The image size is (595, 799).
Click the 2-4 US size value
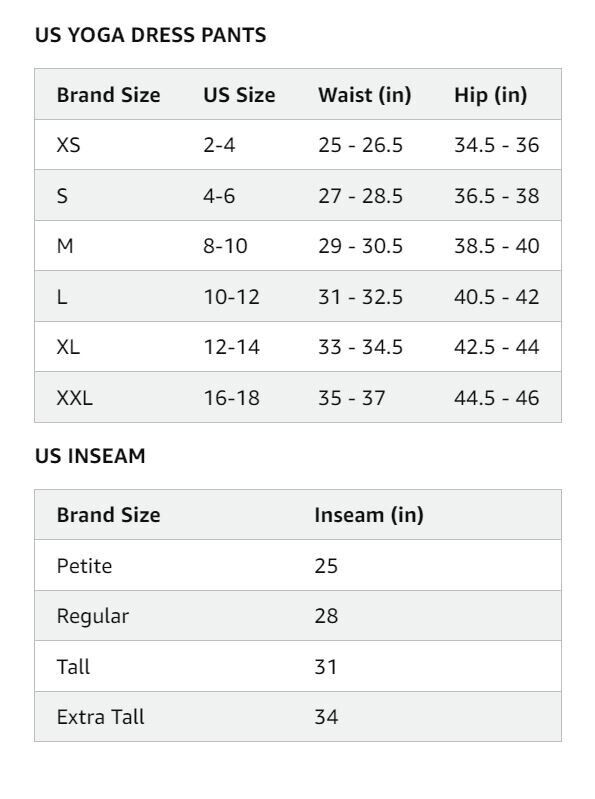tap(219, 145)
